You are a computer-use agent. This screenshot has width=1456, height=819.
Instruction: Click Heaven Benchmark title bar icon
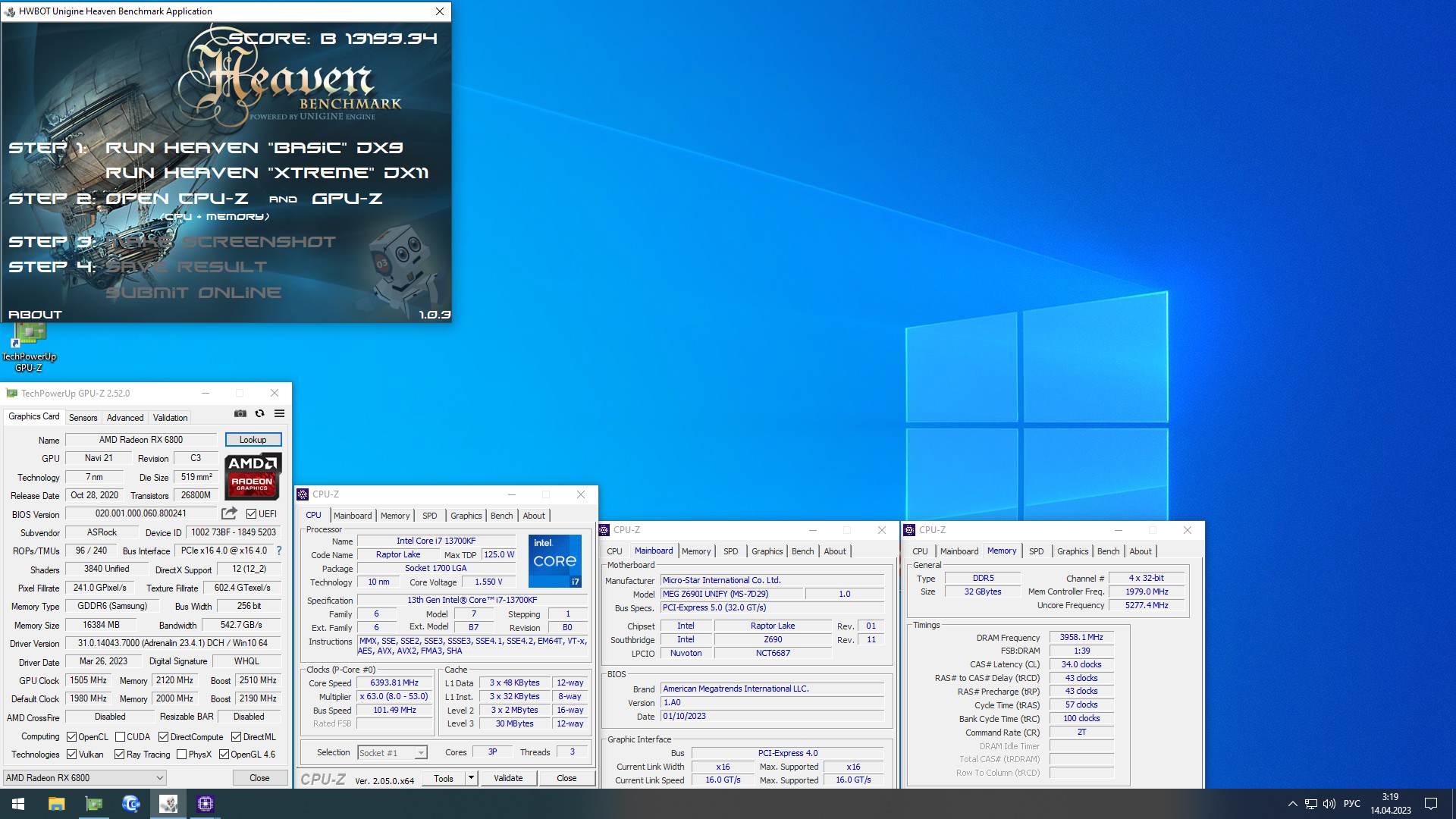[9, 11]
